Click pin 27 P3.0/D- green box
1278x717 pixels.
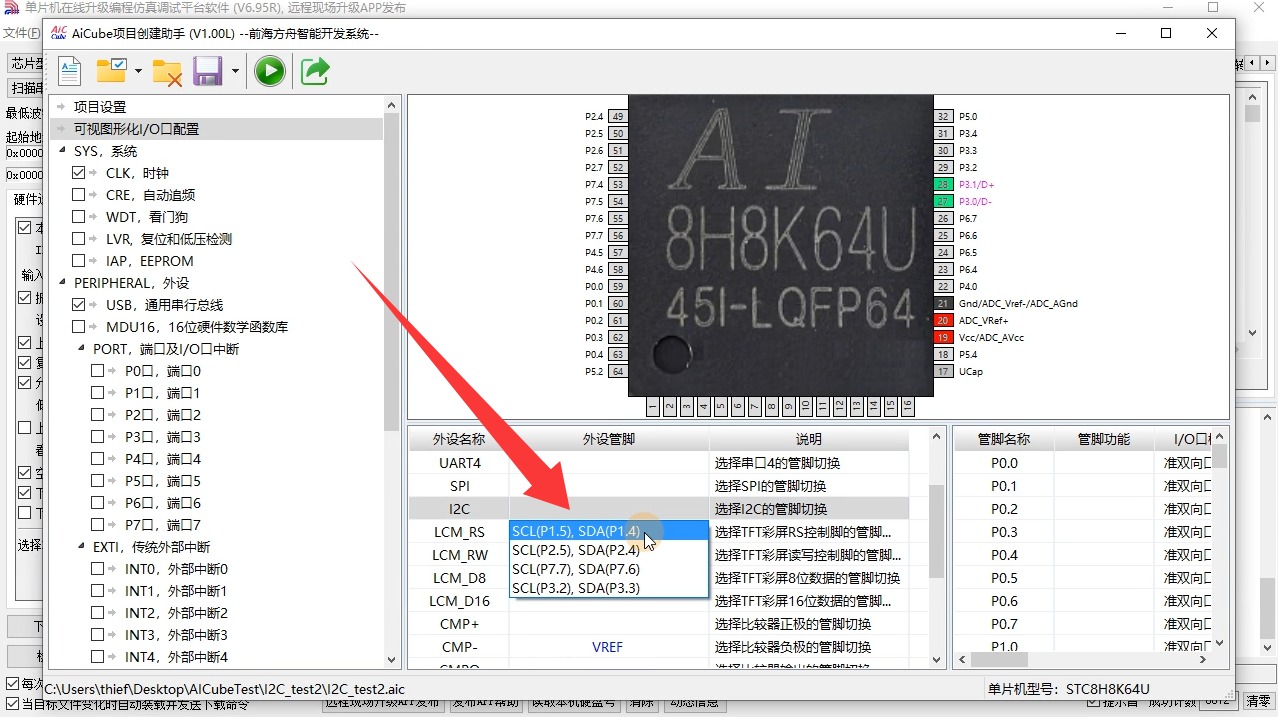point(942,201)
